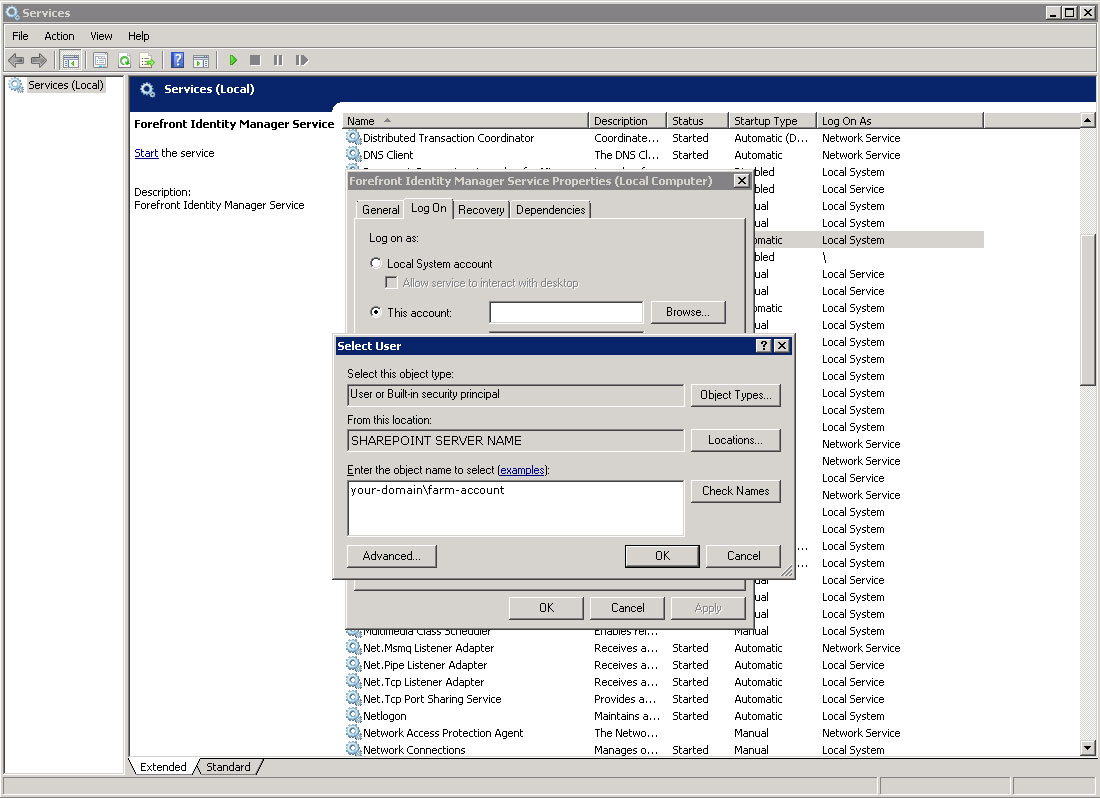Switch to the Extended view tab
Screen dimensions: 1100x798
coord(163,767)
